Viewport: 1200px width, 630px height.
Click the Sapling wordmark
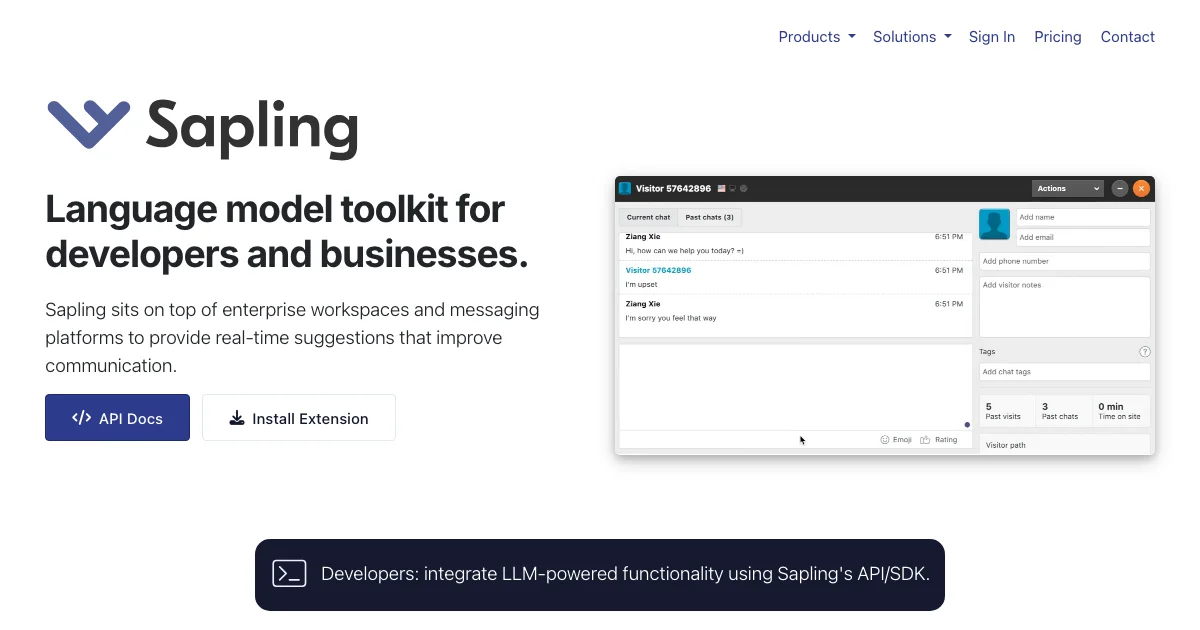(252, 128)
